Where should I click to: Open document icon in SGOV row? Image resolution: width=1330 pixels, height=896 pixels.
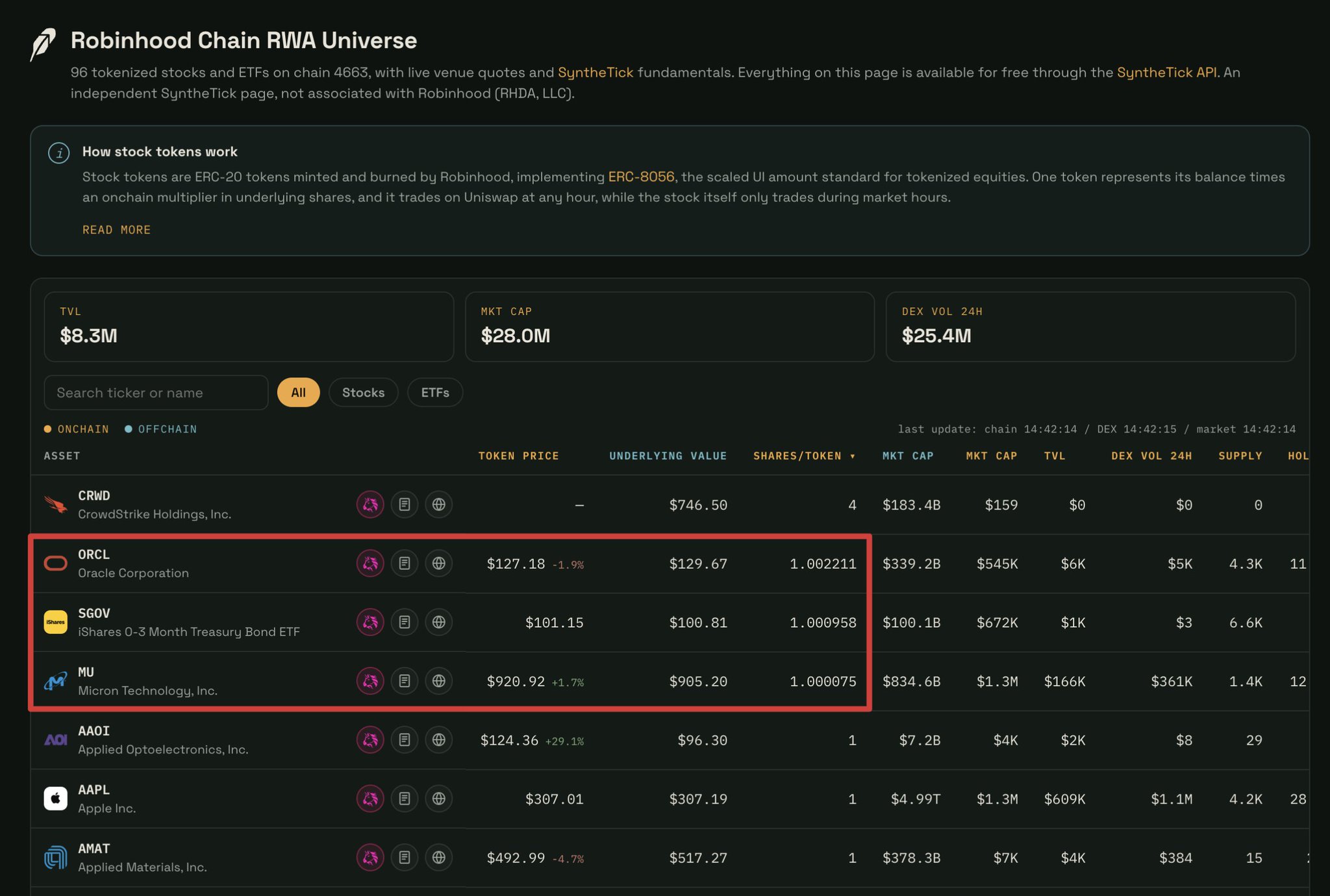(405, 622)
